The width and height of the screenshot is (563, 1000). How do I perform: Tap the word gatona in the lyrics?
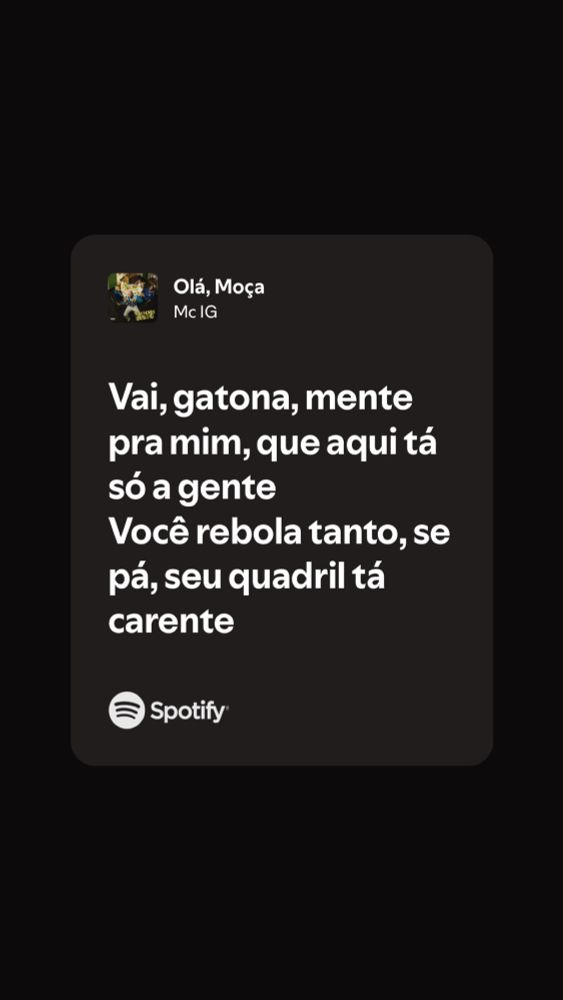click(233, 401)
